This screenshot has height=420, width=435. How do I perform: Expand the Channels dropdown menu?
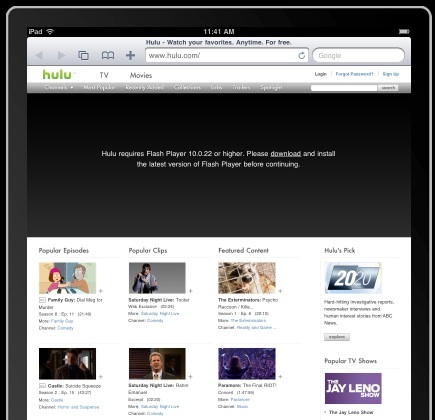59,87
